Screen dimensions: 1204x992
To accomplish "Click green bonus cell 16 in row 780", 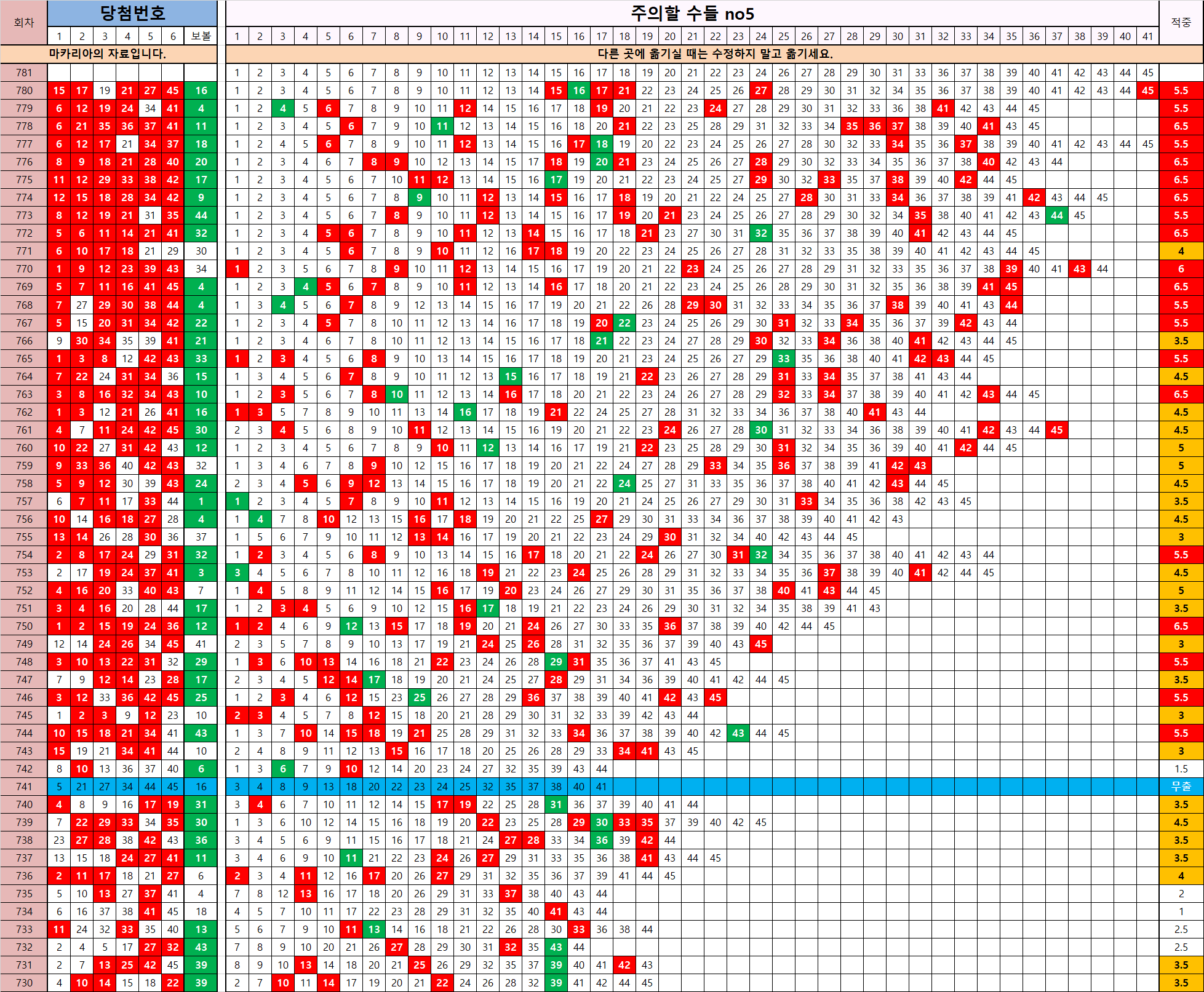I will [201, 90].
